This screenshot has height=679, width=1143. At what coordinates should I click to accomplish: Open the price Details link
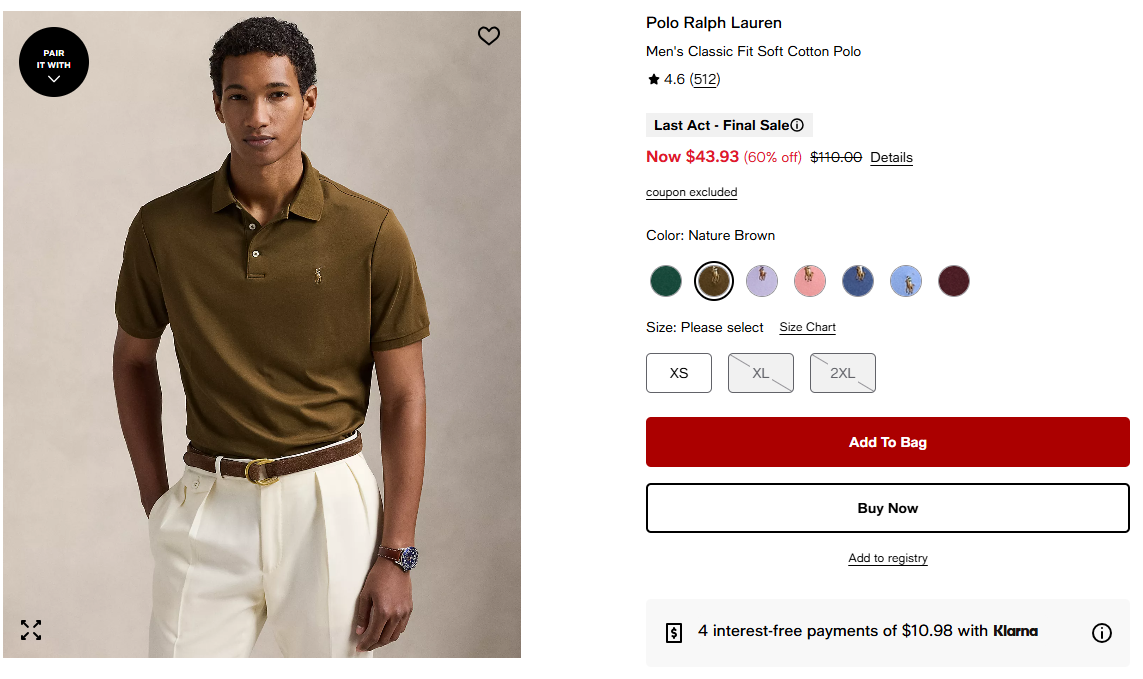891,158
